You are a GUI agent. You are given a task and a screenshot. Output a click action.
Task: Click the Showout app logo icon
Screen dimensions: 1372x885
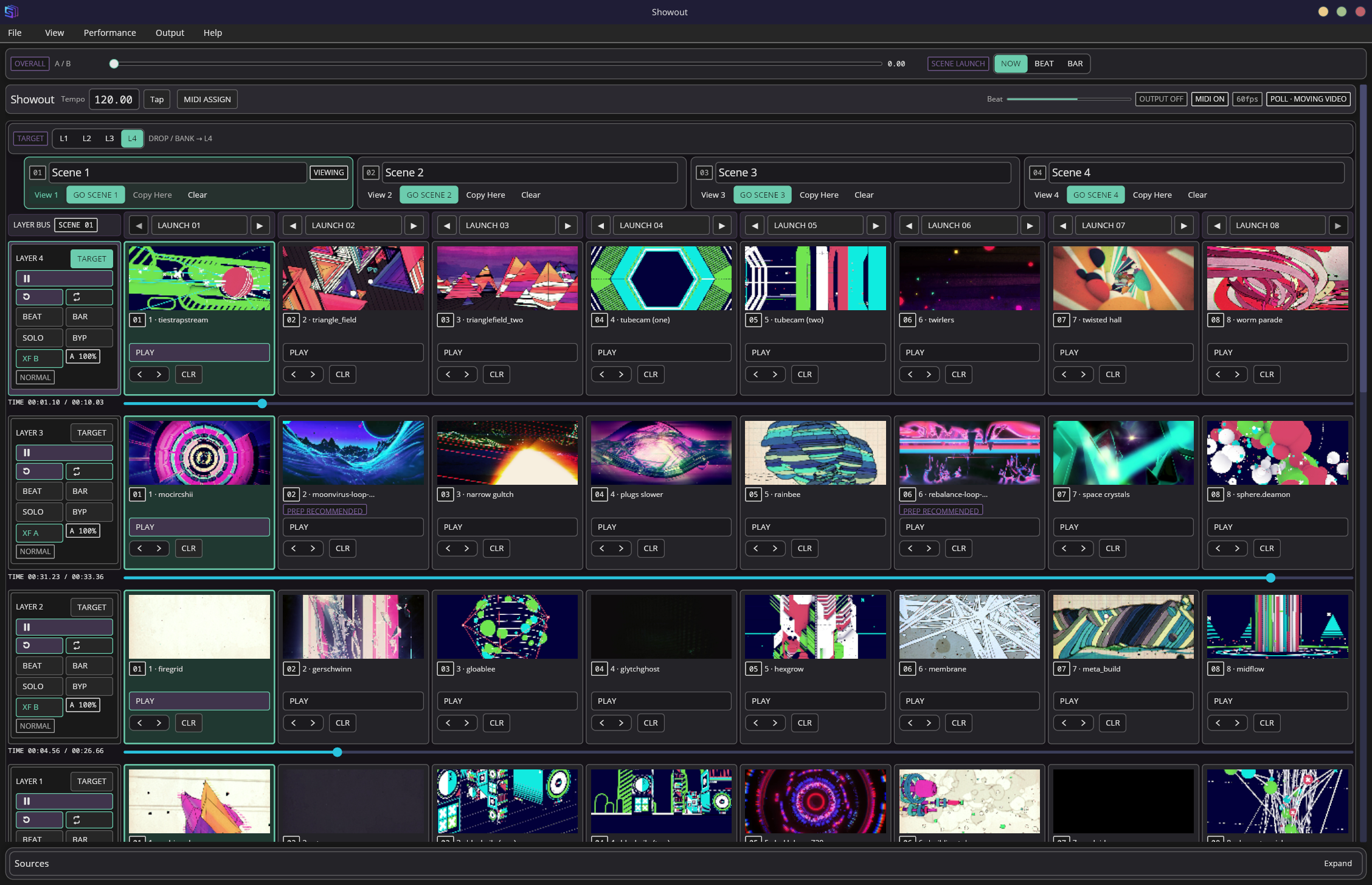(11, 12)
